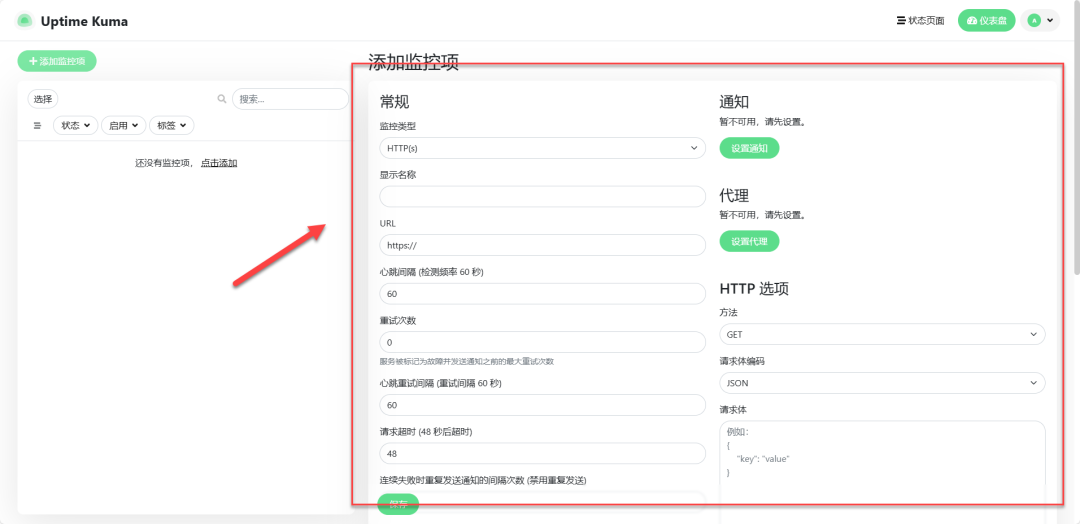Click the 显示名称 text field
Image resolution: width=1080 pixels, height=524 pixels.
(543, 197)
